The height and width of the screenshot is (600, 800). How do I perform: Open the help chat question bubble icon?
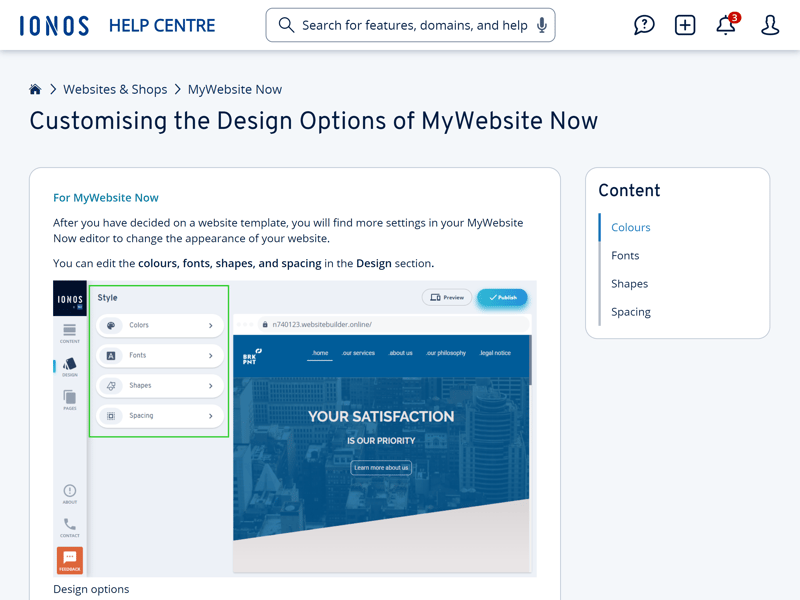(644, 25)
